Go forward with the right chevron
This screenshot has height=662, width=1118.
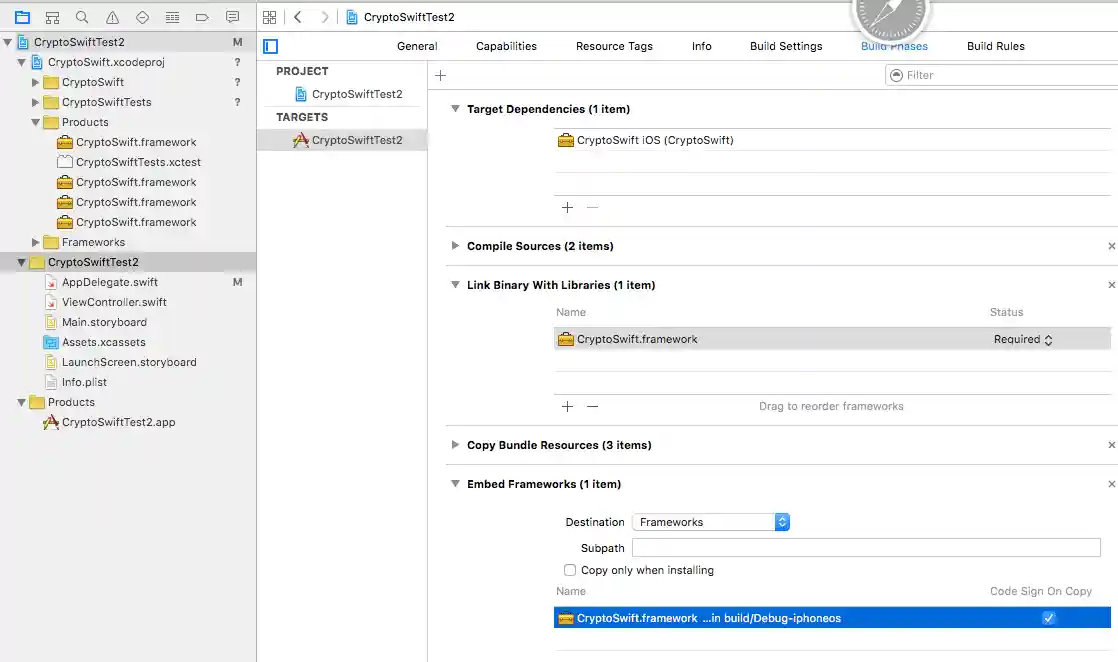point(324,17)
